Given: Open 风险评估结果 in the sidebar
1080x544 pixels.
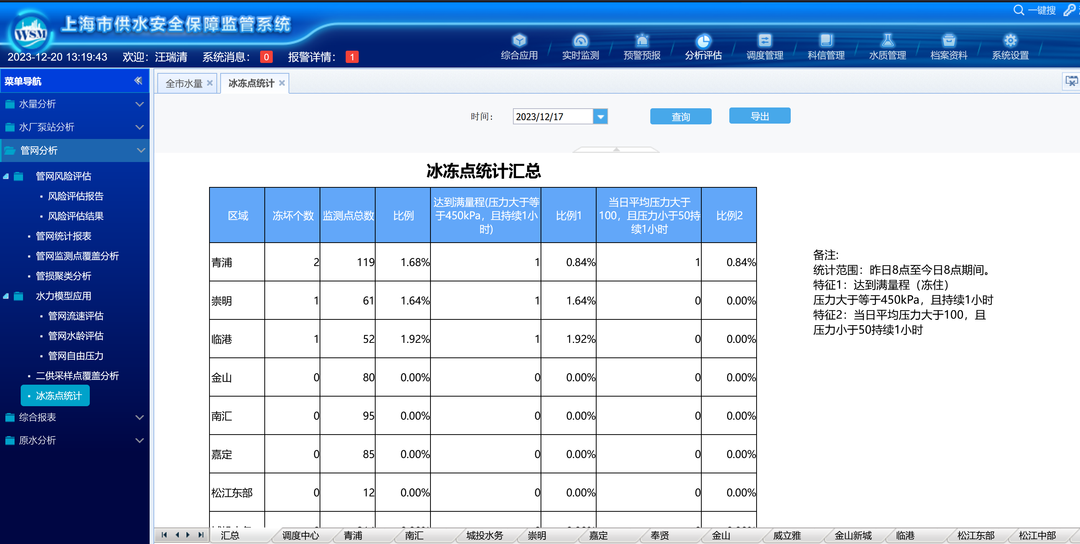Looking at the screenshot, I should (x=76, y=216).
